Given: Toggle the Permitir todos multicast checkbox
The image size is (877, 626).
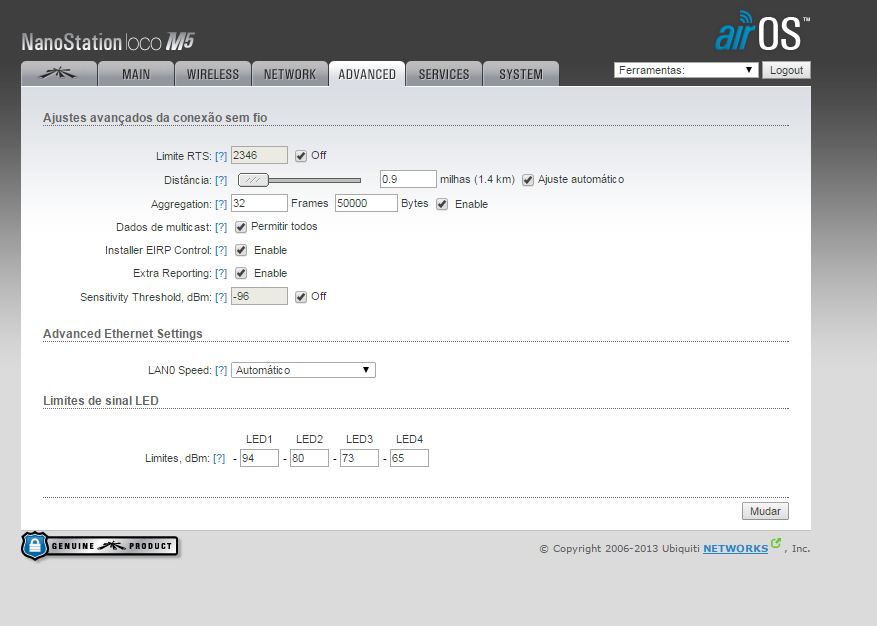Looking at the screenshot, I should pos(241,227).
